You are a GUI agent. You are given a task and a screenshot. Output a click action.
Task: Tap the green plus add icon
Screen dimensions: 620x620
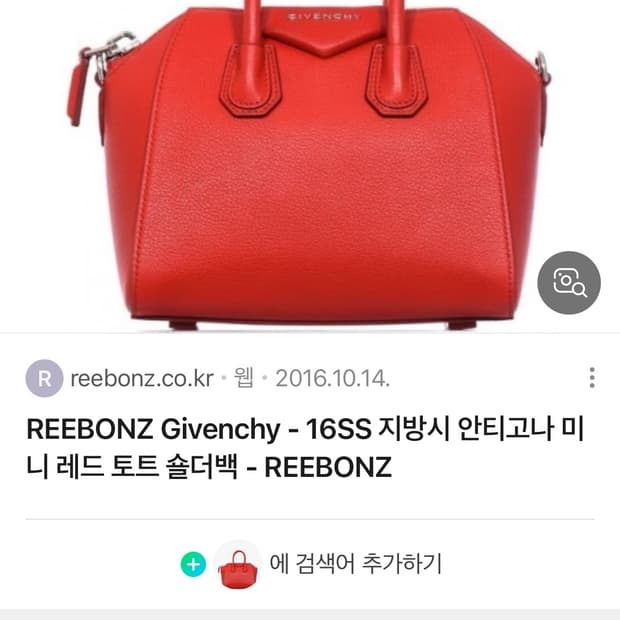coord(193,564)
